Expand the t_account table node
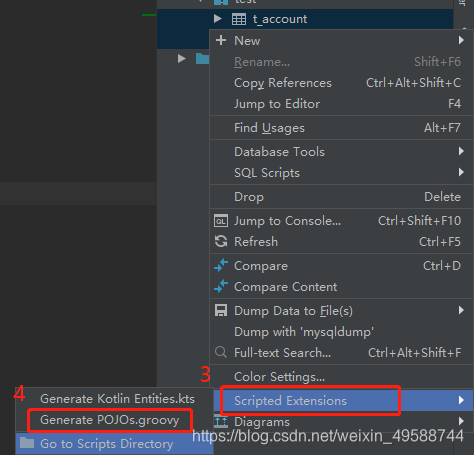The image size is (474, 455). (x=218, y=19)
